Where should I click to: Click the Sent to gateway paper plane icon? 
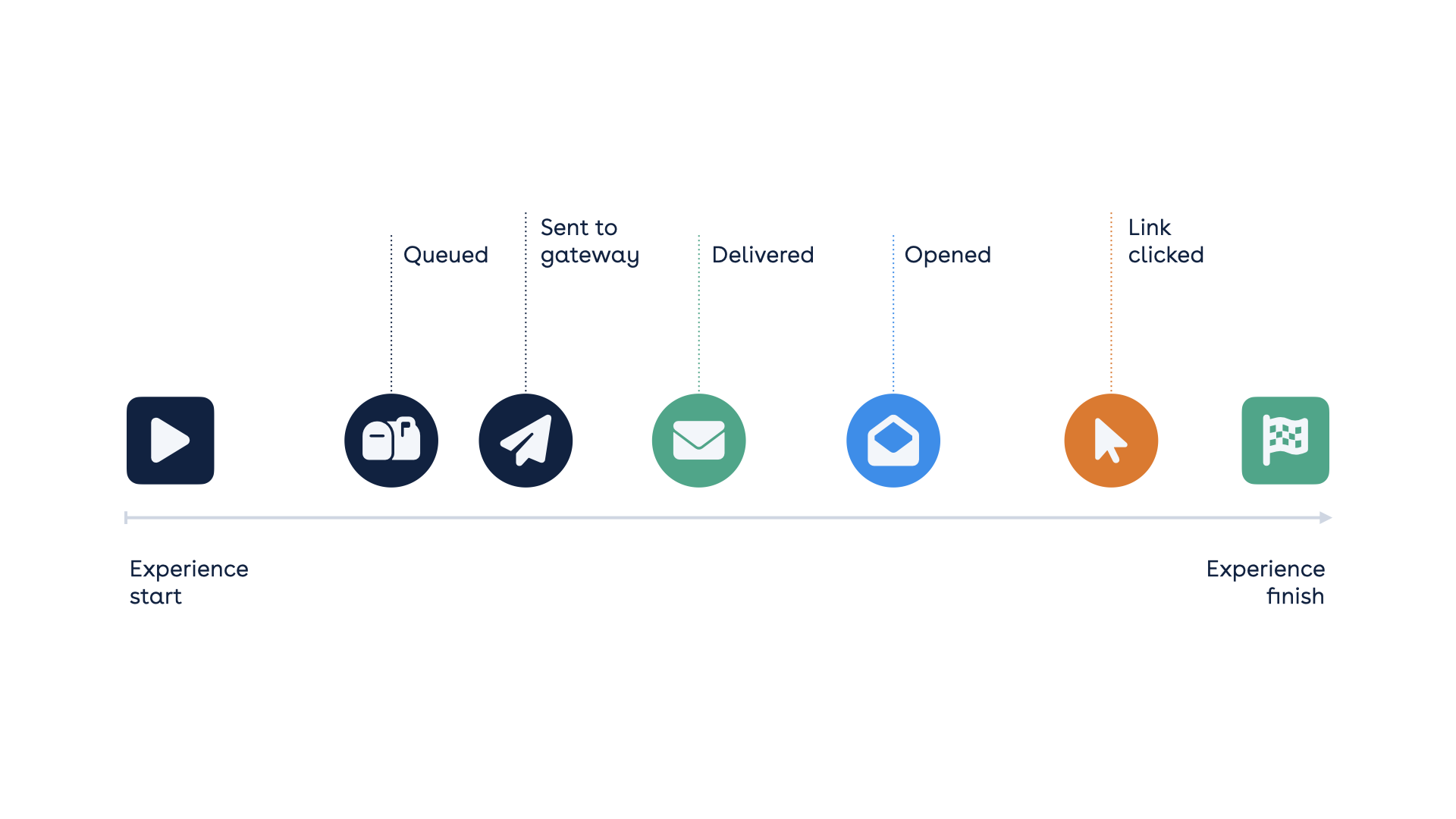(x=526, y=441)
